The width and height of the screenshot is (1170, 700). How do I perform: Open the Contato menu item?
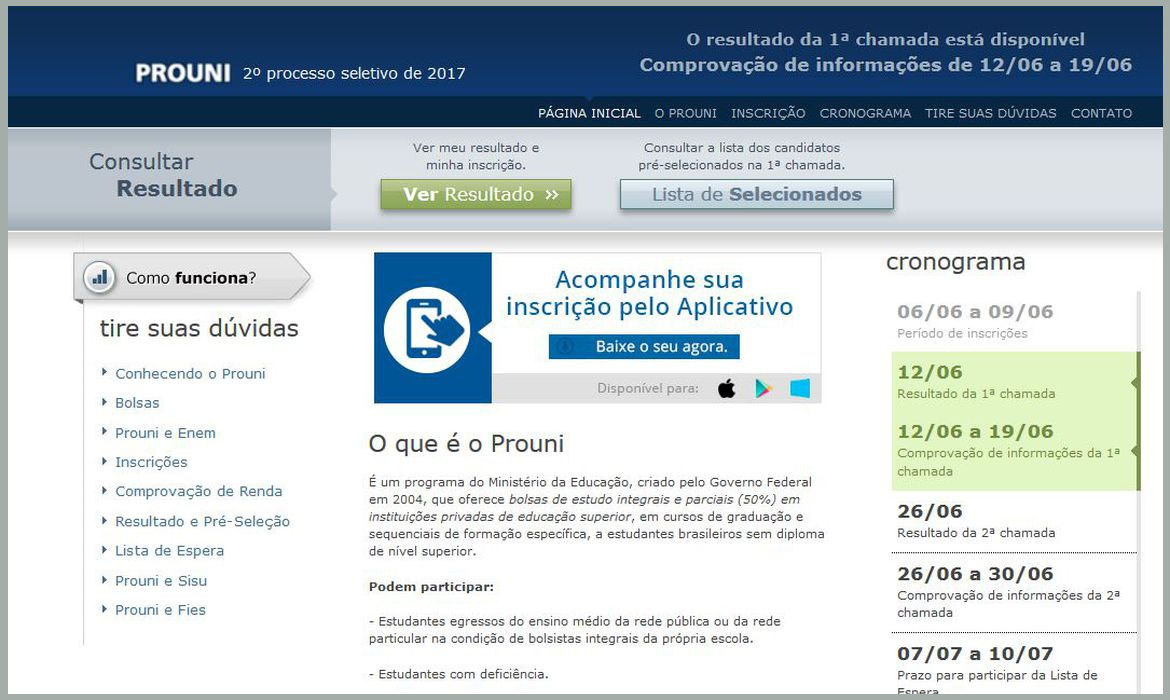pyautogui.click(x=1101, y=113)
